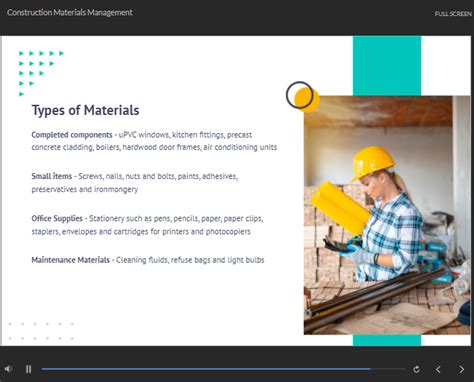Click the text 'Cleaning fluids, refuse bags and light bulbs'
Screen dimensions: 474x382
(190, 260)
